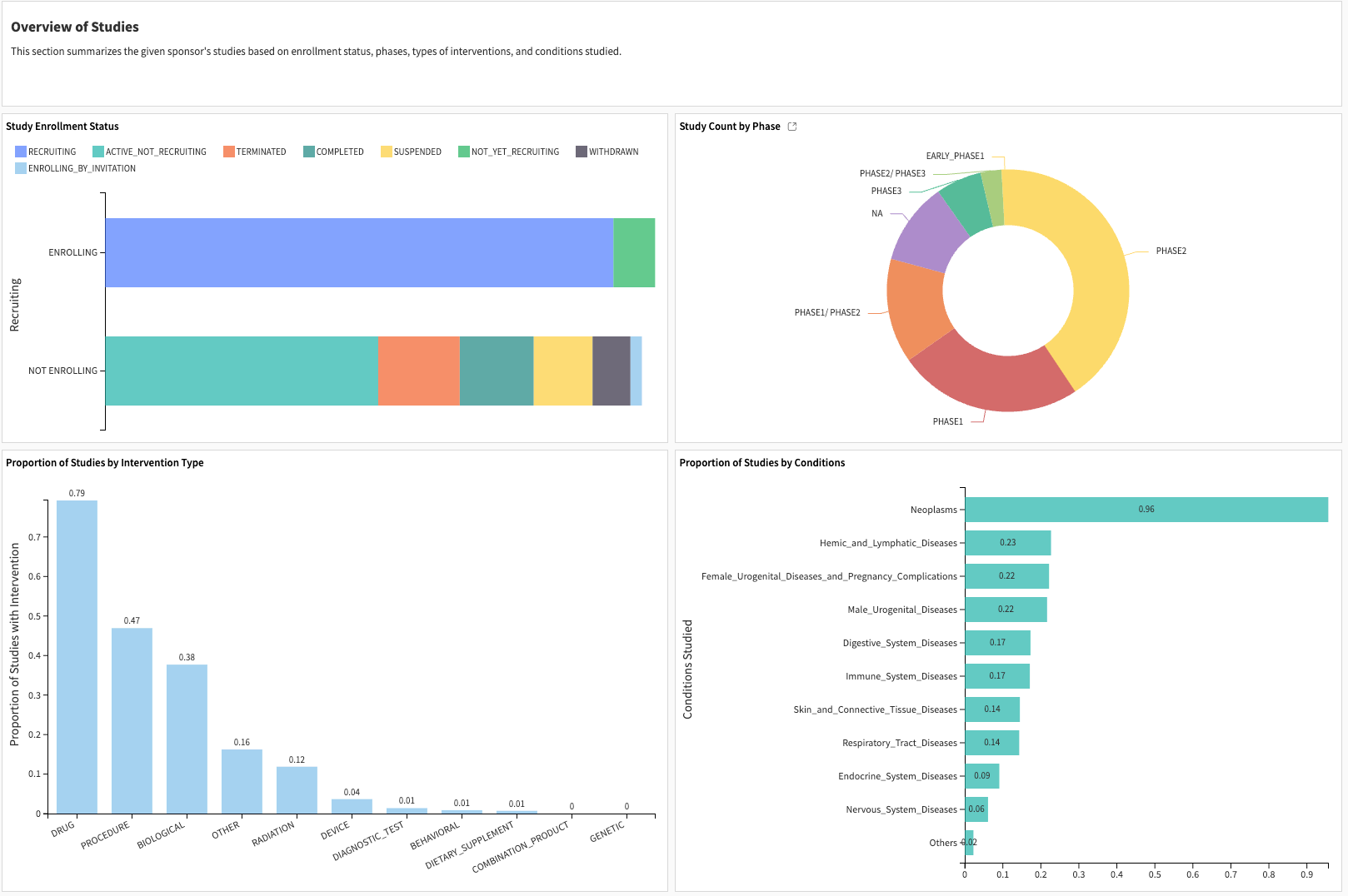This screenshot has width=1348, height=896.
Task: Click the ENROLLING stacked bar's green segment
Action: click(x=634, y=252)
